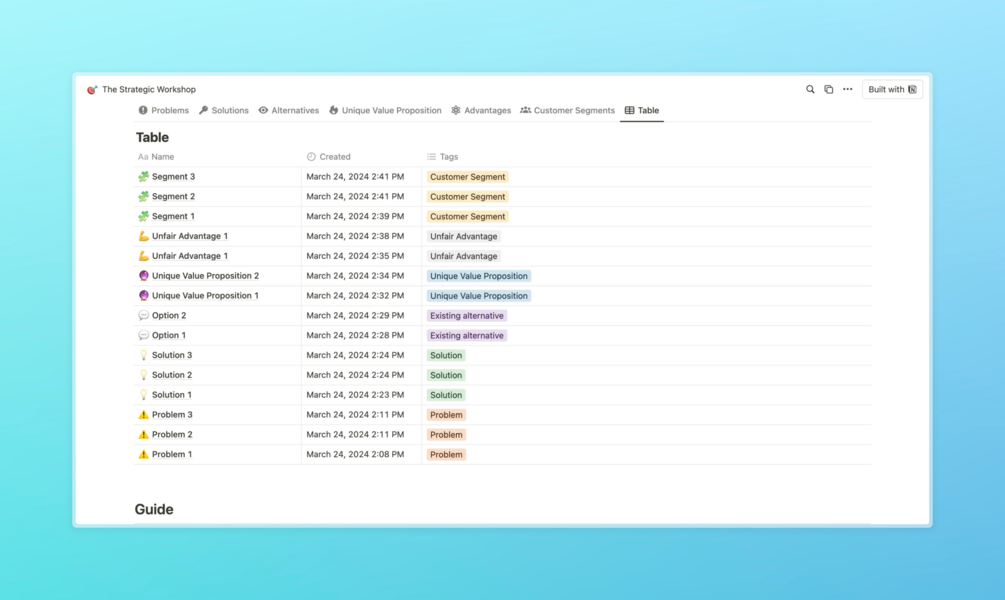1005x600 pixels.
Task: Click crystal ball icon of Unique Value Proposition 2
Action: coord(144,276)
